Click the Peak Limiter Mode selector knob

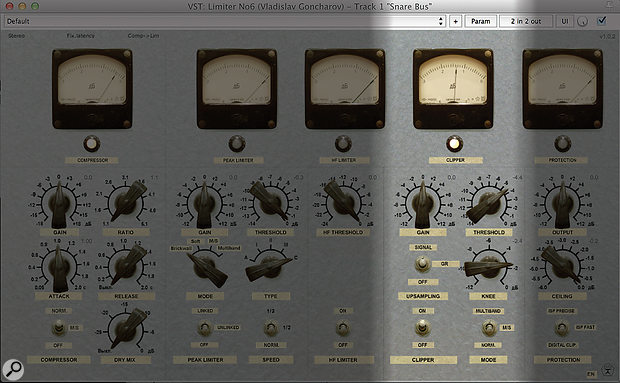(206, 268)
